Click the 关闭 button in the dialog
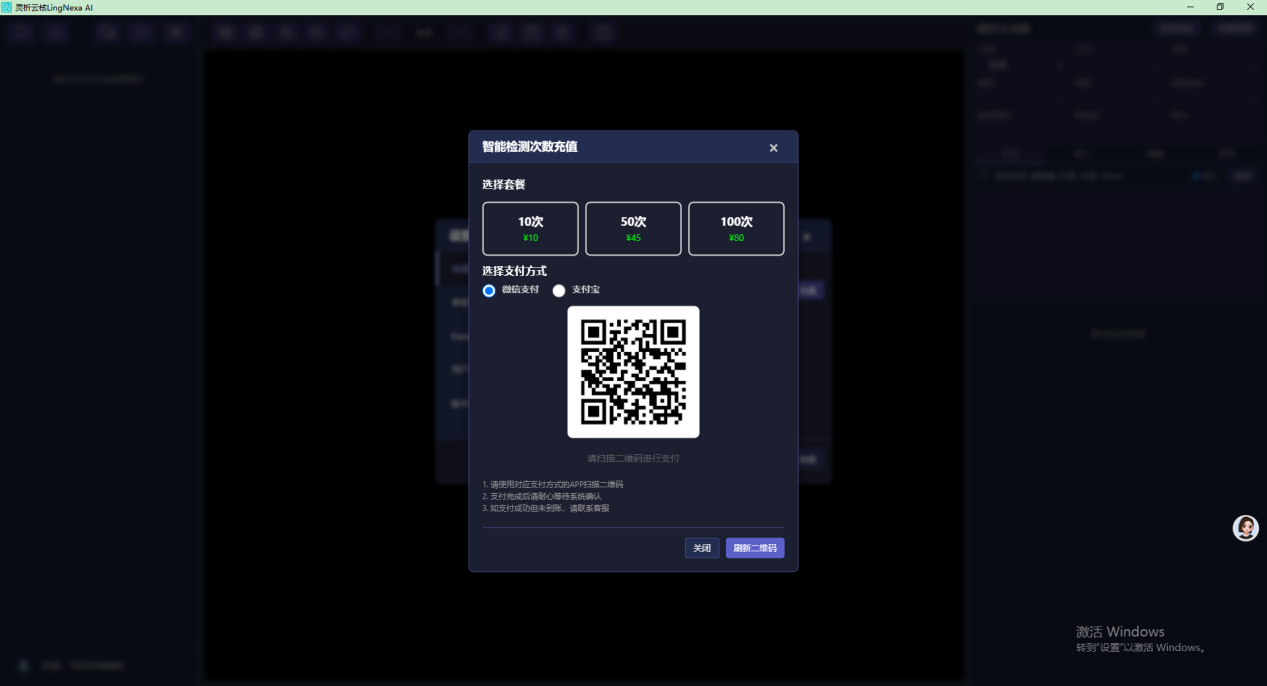The height and width of the screenshot is (686, 1267). point(702,548)
